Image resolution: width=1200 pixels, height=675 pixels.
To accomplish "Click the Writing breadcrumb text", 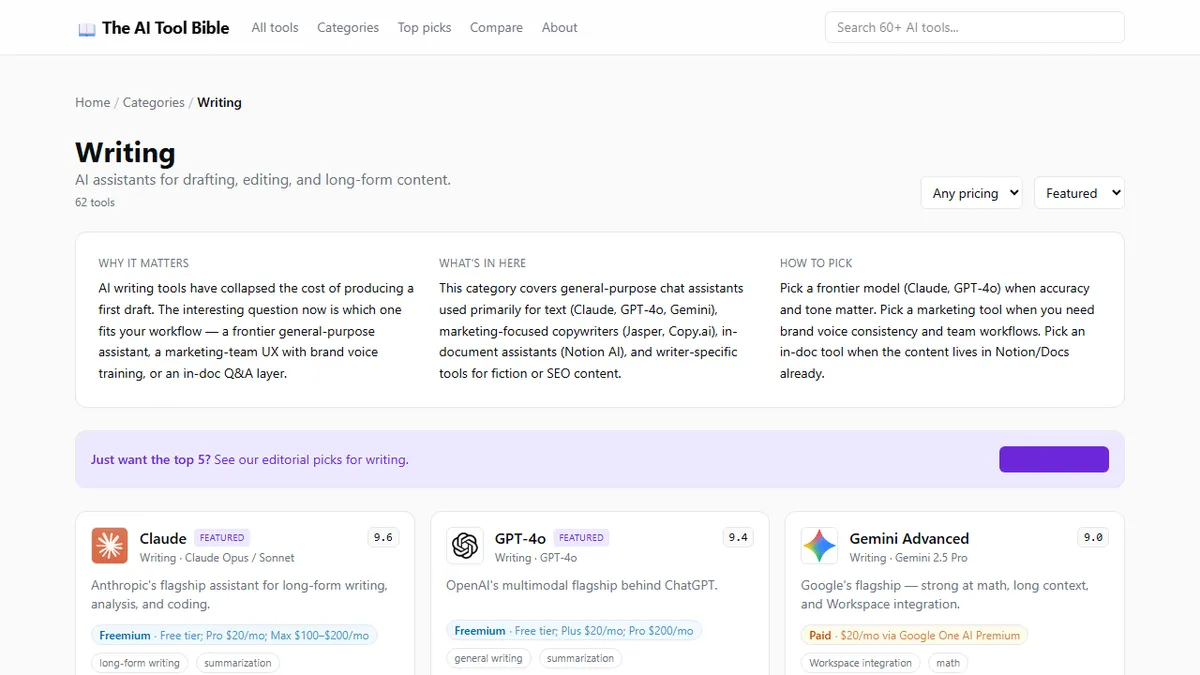I will point(219,103).
